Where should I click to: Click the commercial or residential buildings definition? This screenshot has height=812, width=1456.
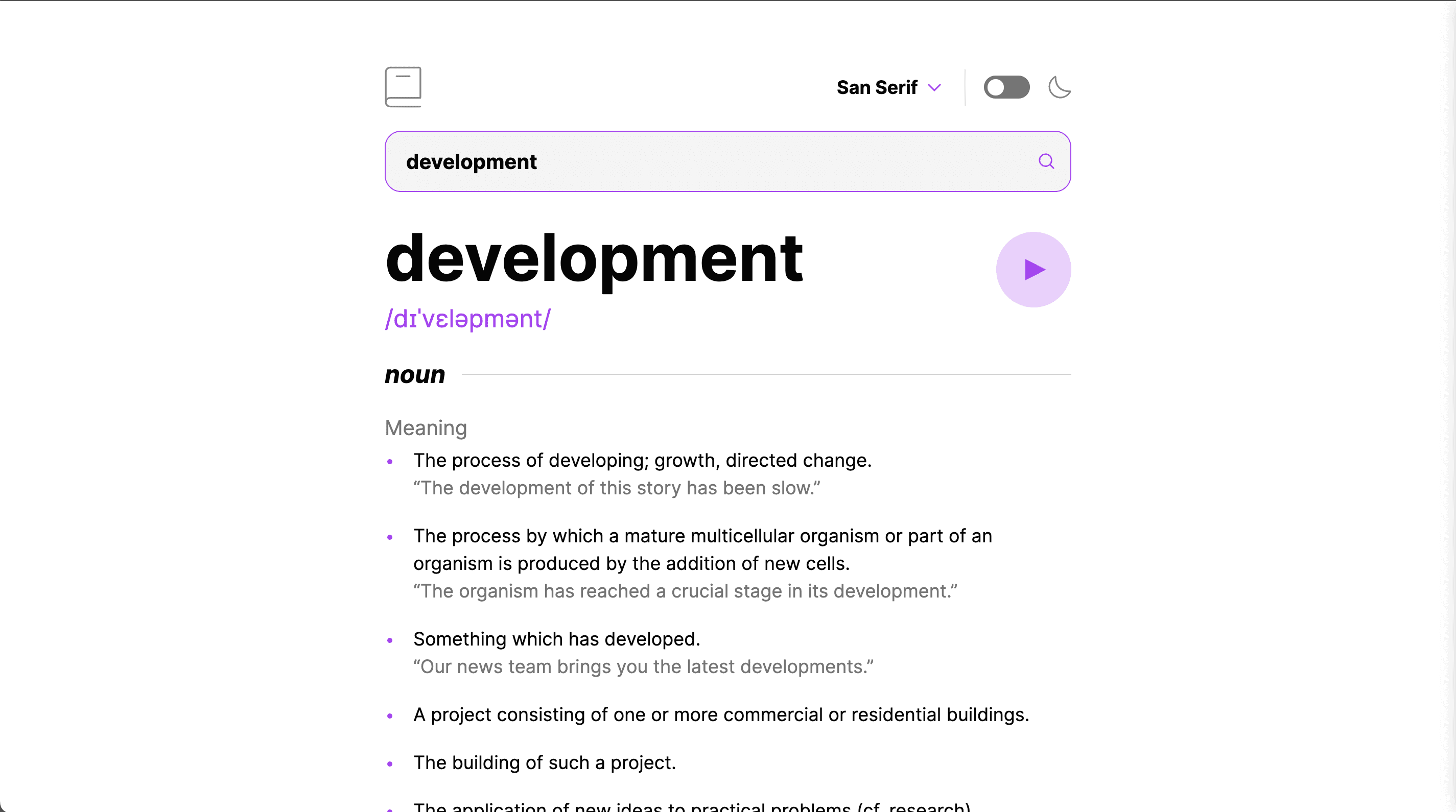[x=721, y=715]
